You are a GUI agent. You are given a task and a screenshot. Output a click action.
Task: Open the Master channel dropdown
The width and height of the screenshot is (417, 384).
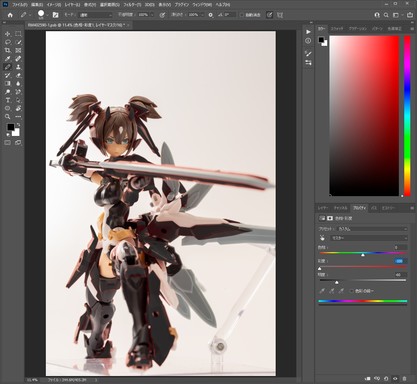tap(369, 238)
